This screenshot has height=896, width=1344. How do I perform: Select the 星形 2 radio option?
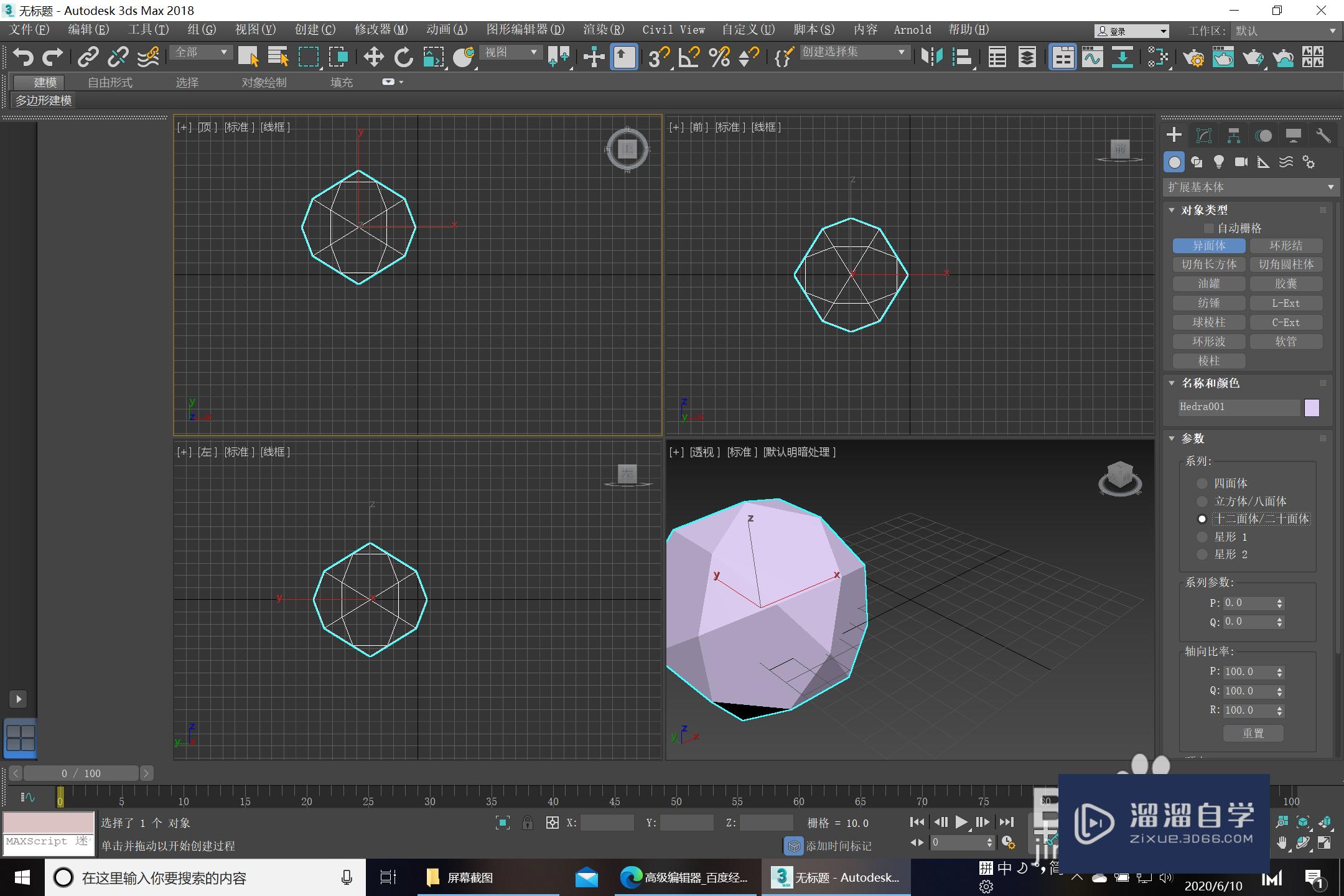(1202, 554)
